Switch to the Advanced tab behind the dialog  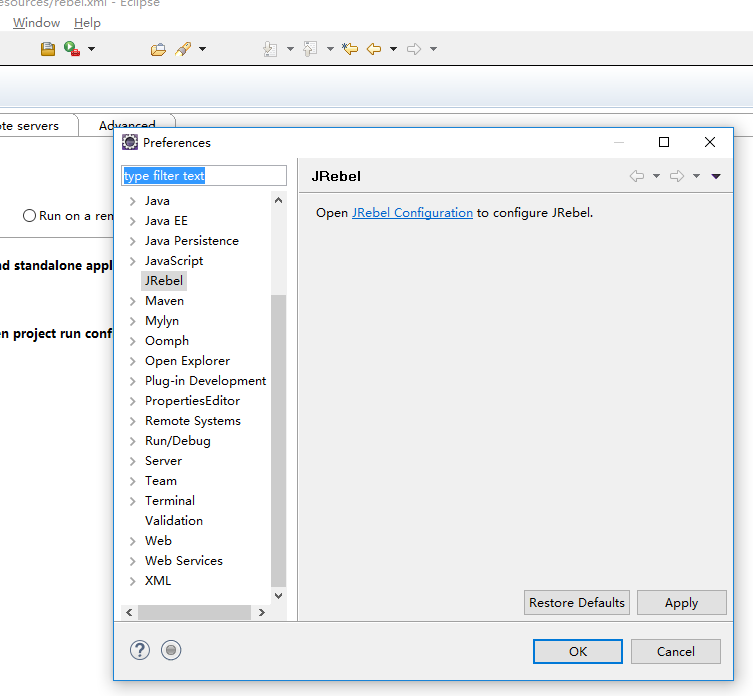click(127, 123)
